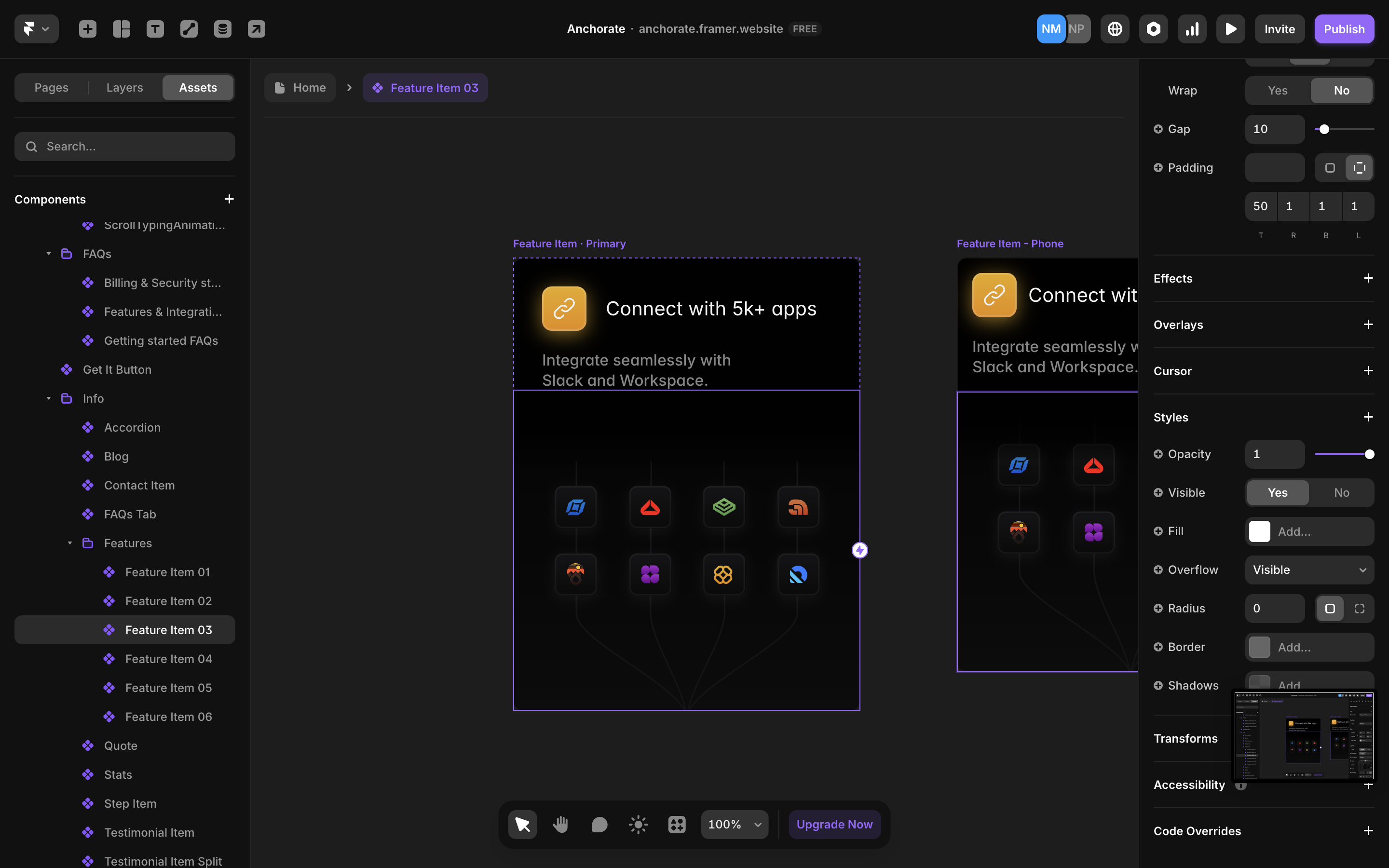The image size is (1389, 868).
Task: Toggle the theme with the sun icon
Action: point(638,824)
